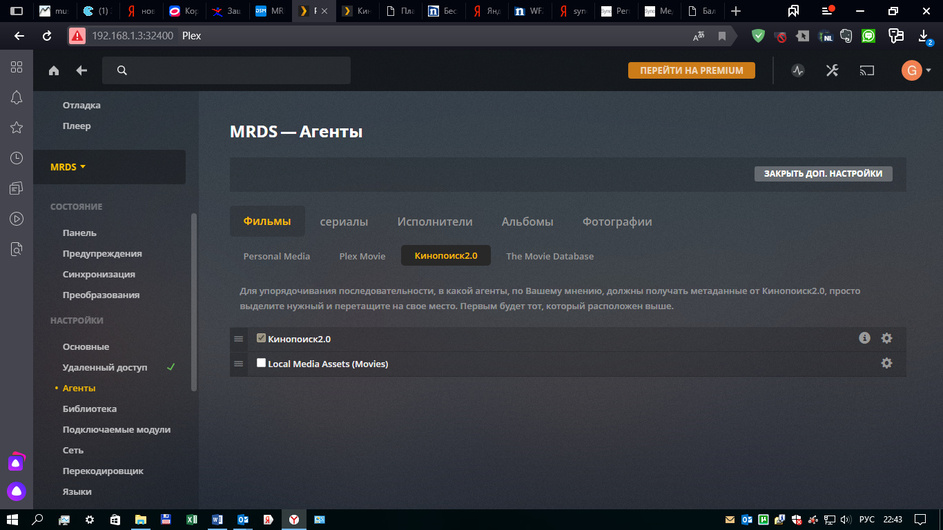Click the page translate icon
This screenshot has height=530, width=943.
[x=698, y=36]
